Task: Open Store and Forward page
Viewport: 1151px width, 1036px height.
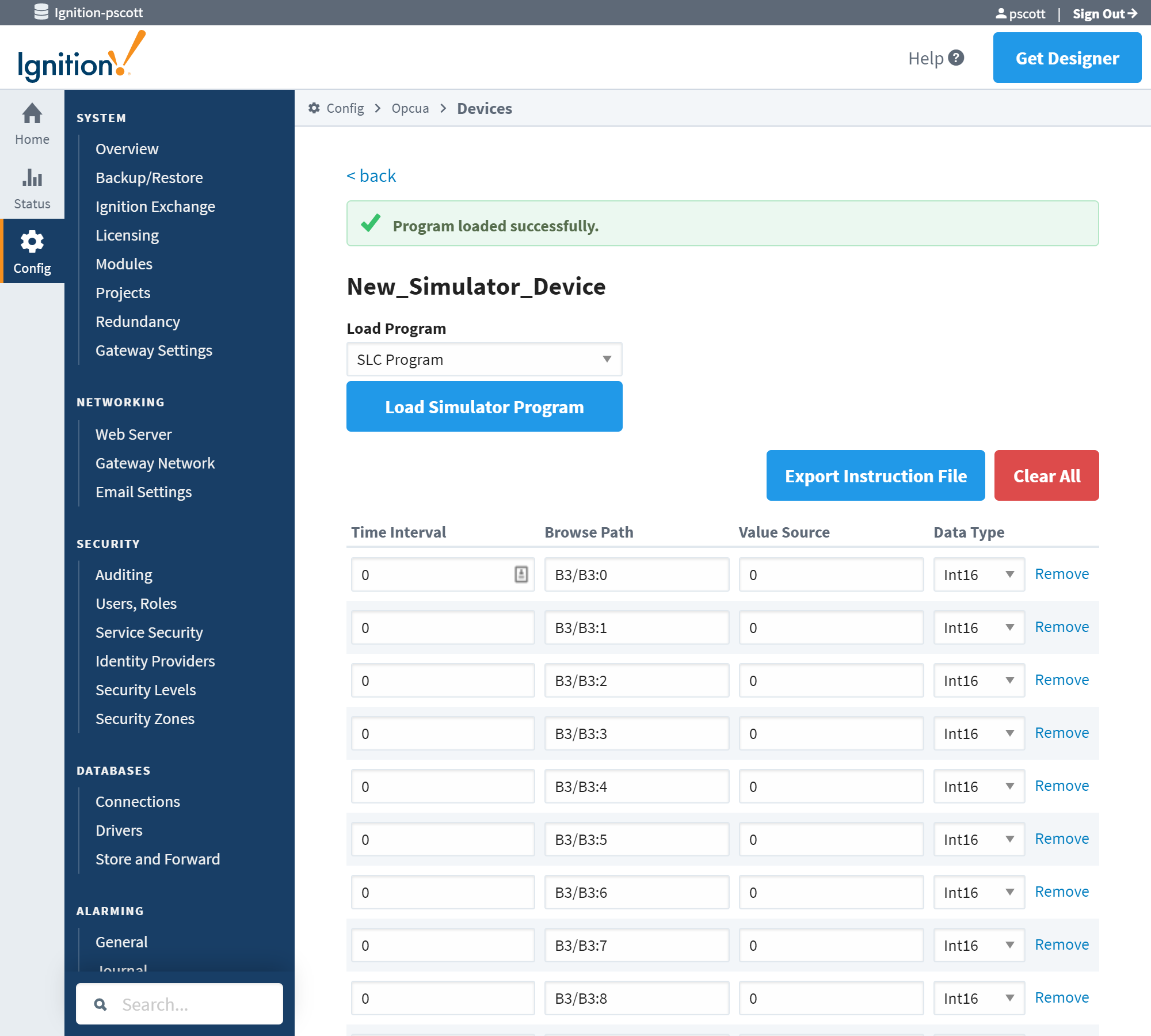Action: pyautogui.click(x=158, y=859)
